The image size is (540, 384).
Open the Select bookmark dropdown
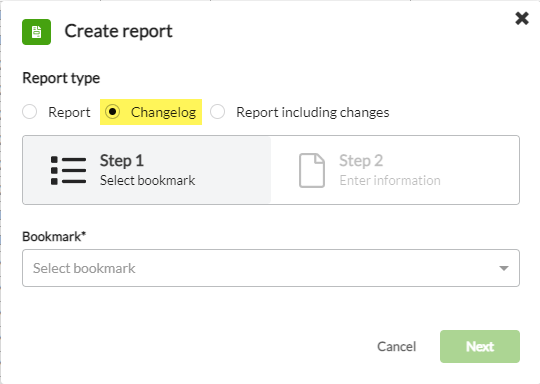271,268
